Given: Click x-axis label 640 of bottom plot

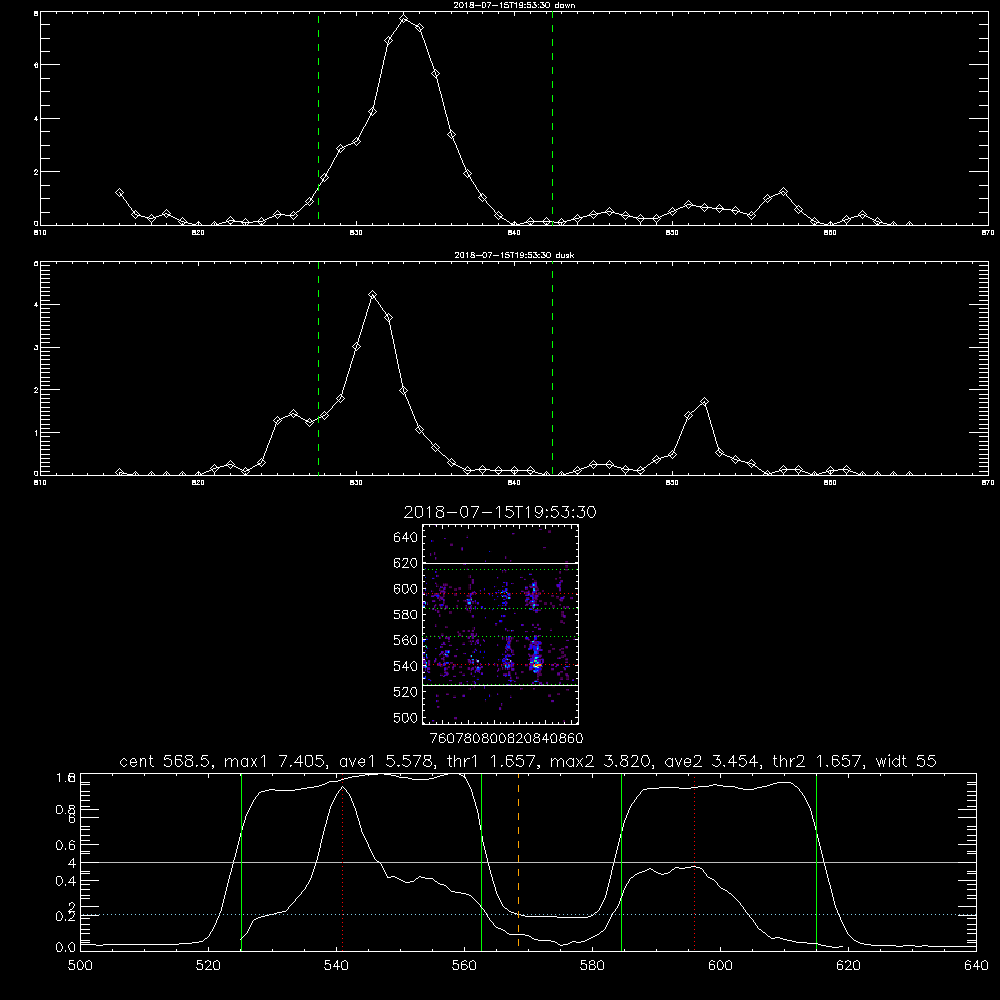Looking at the screenshot, I should [976, 965].
